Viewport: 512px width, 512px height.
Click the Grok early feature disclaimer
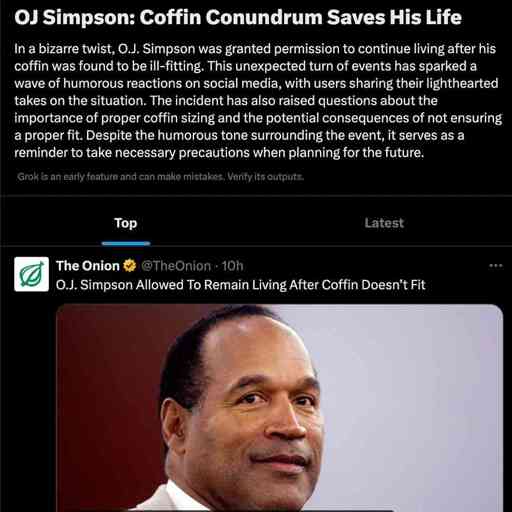click(x=160, y=176)
